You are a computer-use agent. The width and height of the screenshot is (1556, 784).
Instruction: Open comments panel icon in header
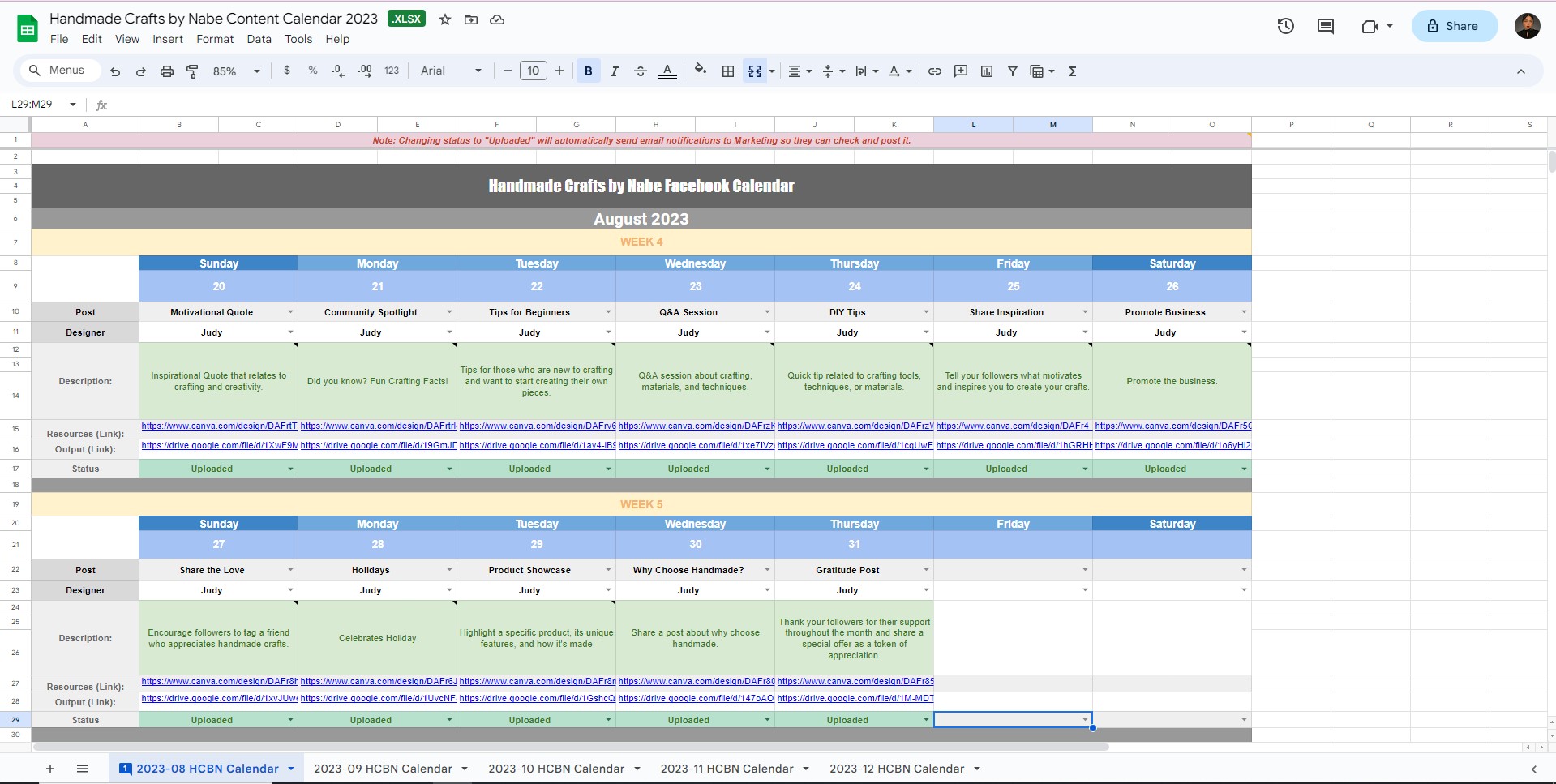(1326, 26)
